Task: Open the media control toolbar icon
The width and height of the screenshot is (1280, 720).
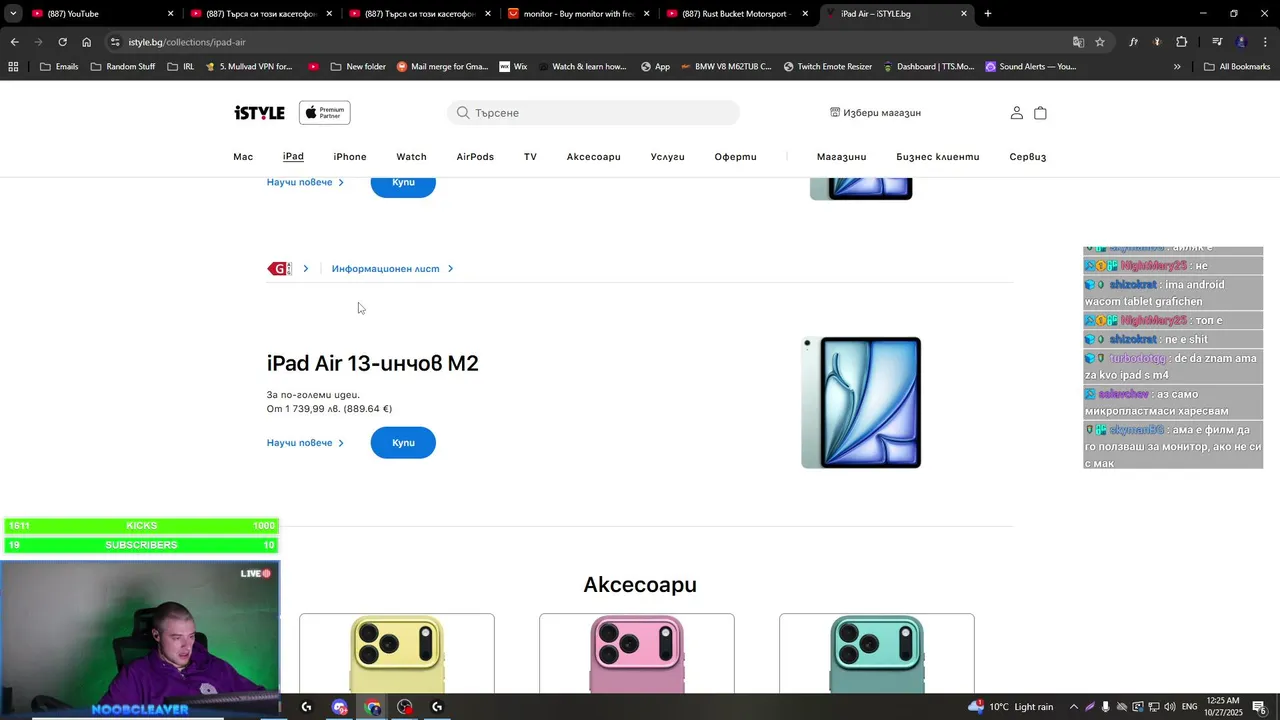Action: click(x=1216, y=42)
